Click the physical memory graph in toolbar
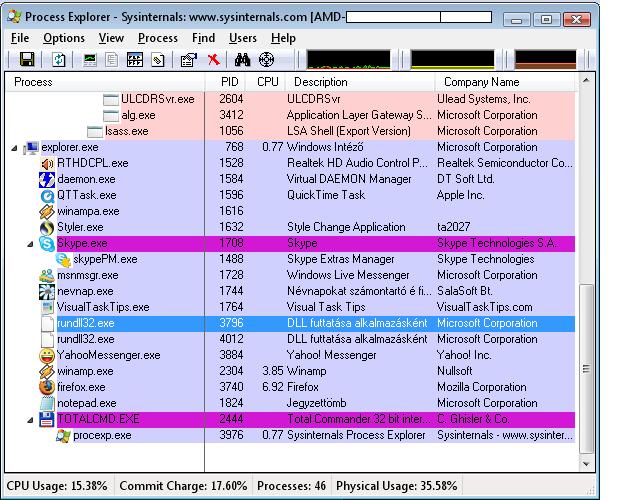The width and height of the screenshot is (640, 500). pos(545,59)
